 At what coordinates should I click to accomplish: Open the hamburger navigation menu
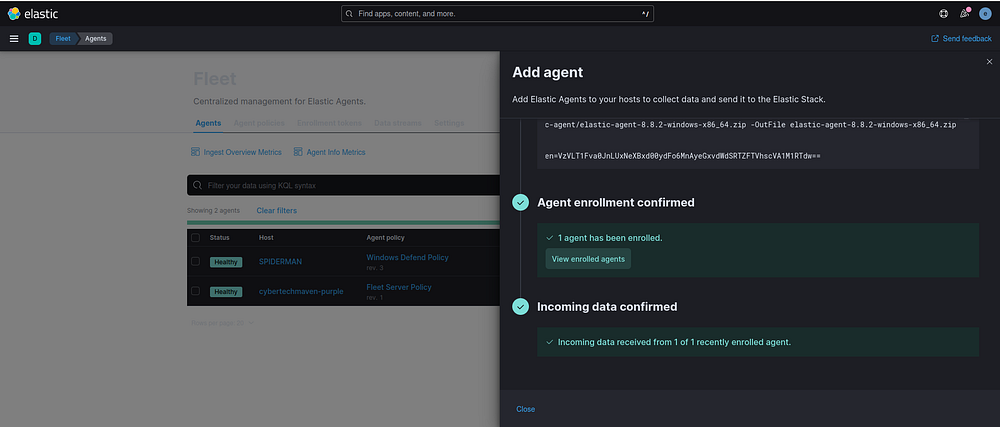point(14,39)
